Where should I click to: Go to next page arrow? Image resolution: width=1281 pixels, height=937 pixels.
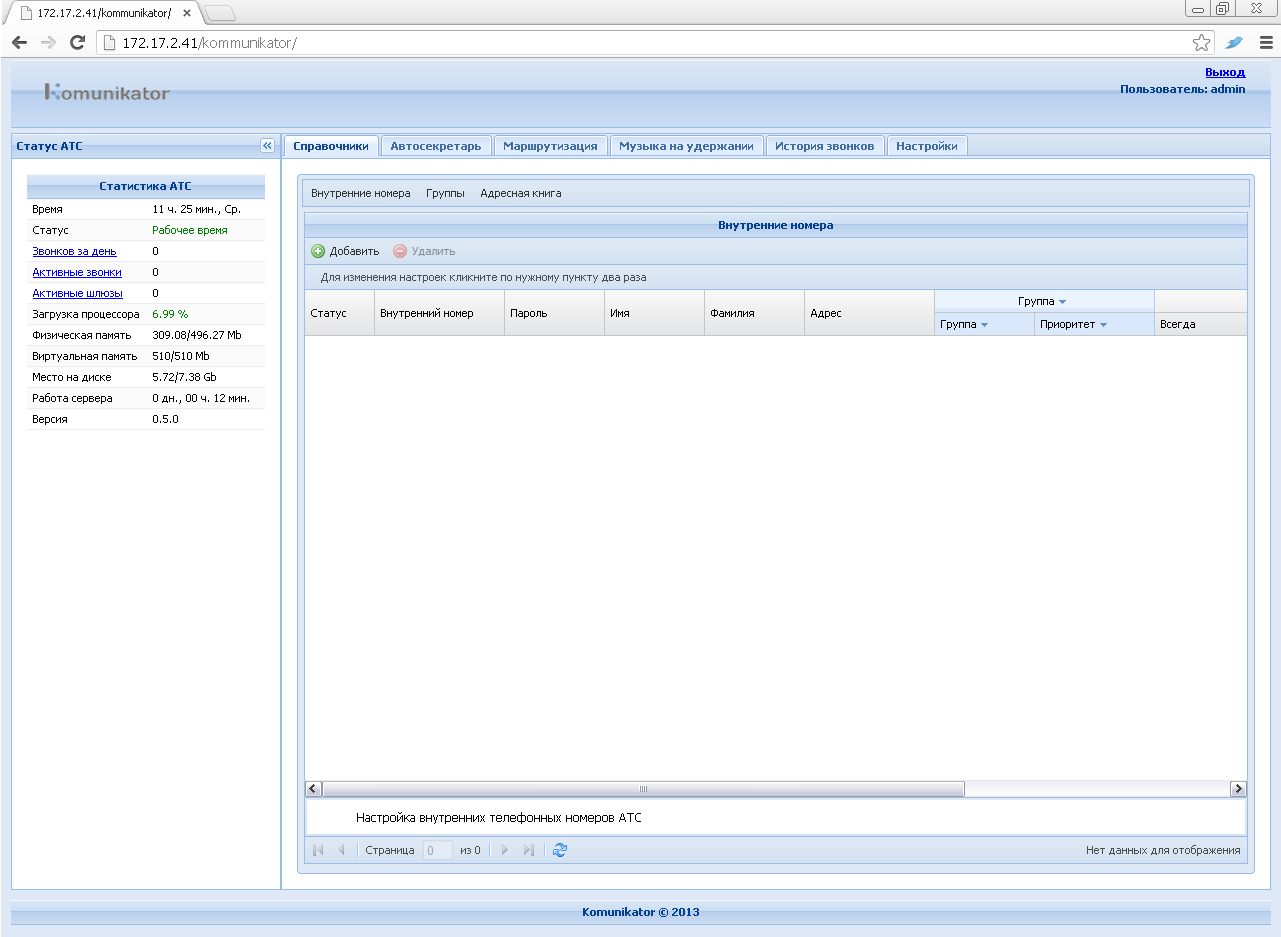pos(505,850)
